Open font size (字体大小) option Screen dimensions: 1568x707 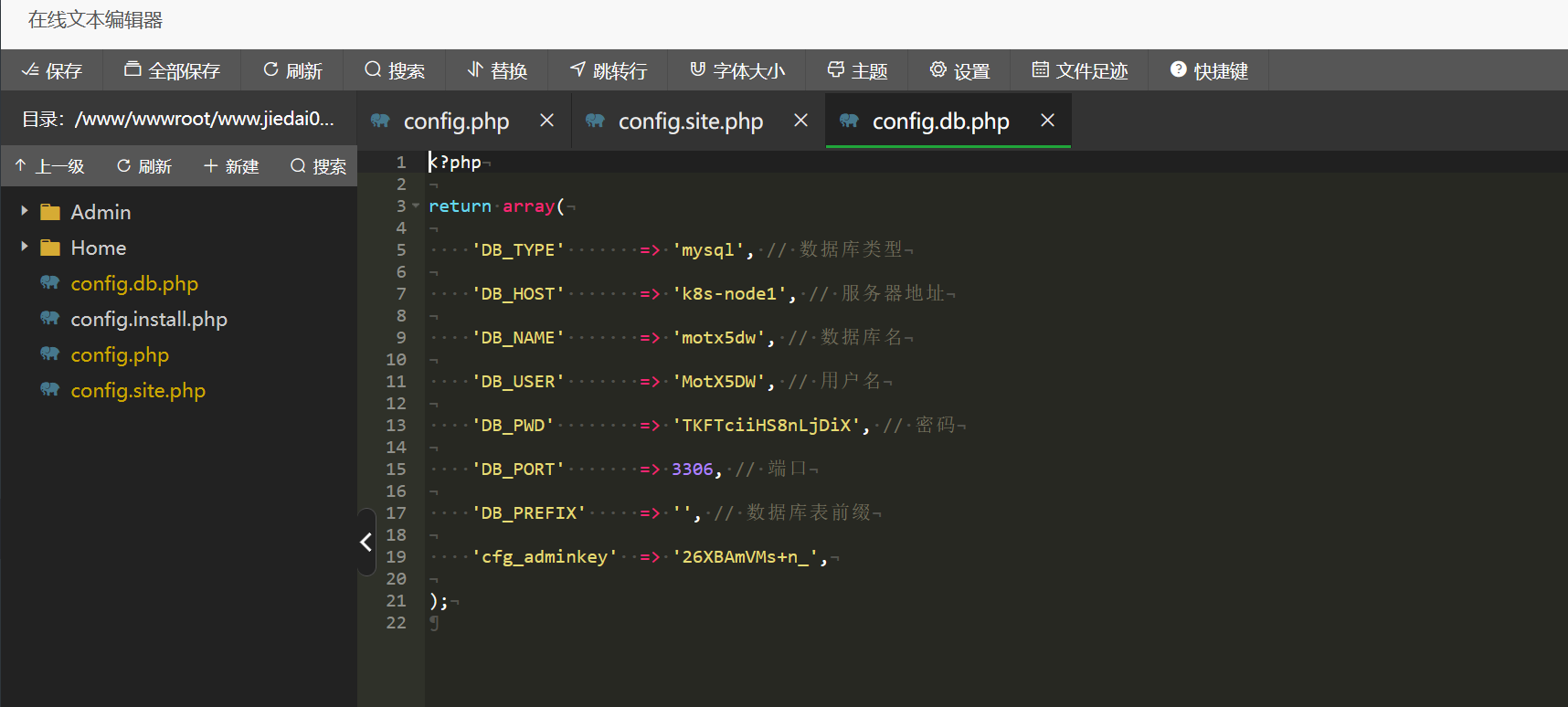tap(736, 70)
